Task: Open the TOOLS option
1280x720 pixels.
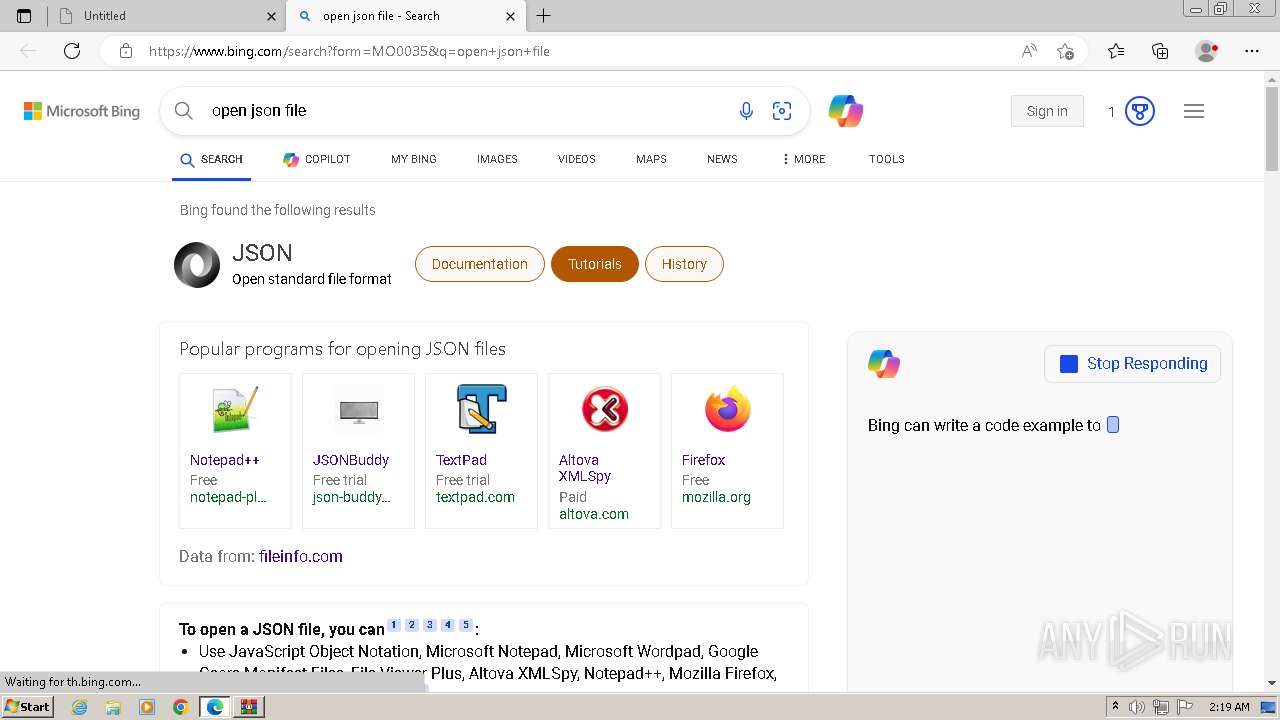Action: click(x=887, y=159)
